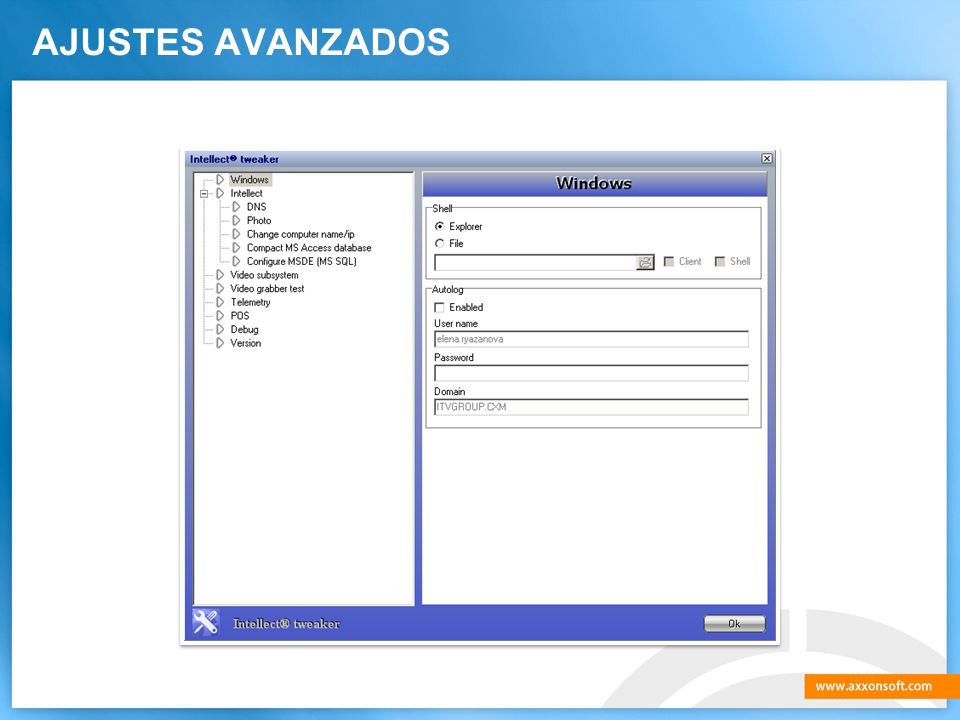Click the arrow icon beside Windows node

220,179
